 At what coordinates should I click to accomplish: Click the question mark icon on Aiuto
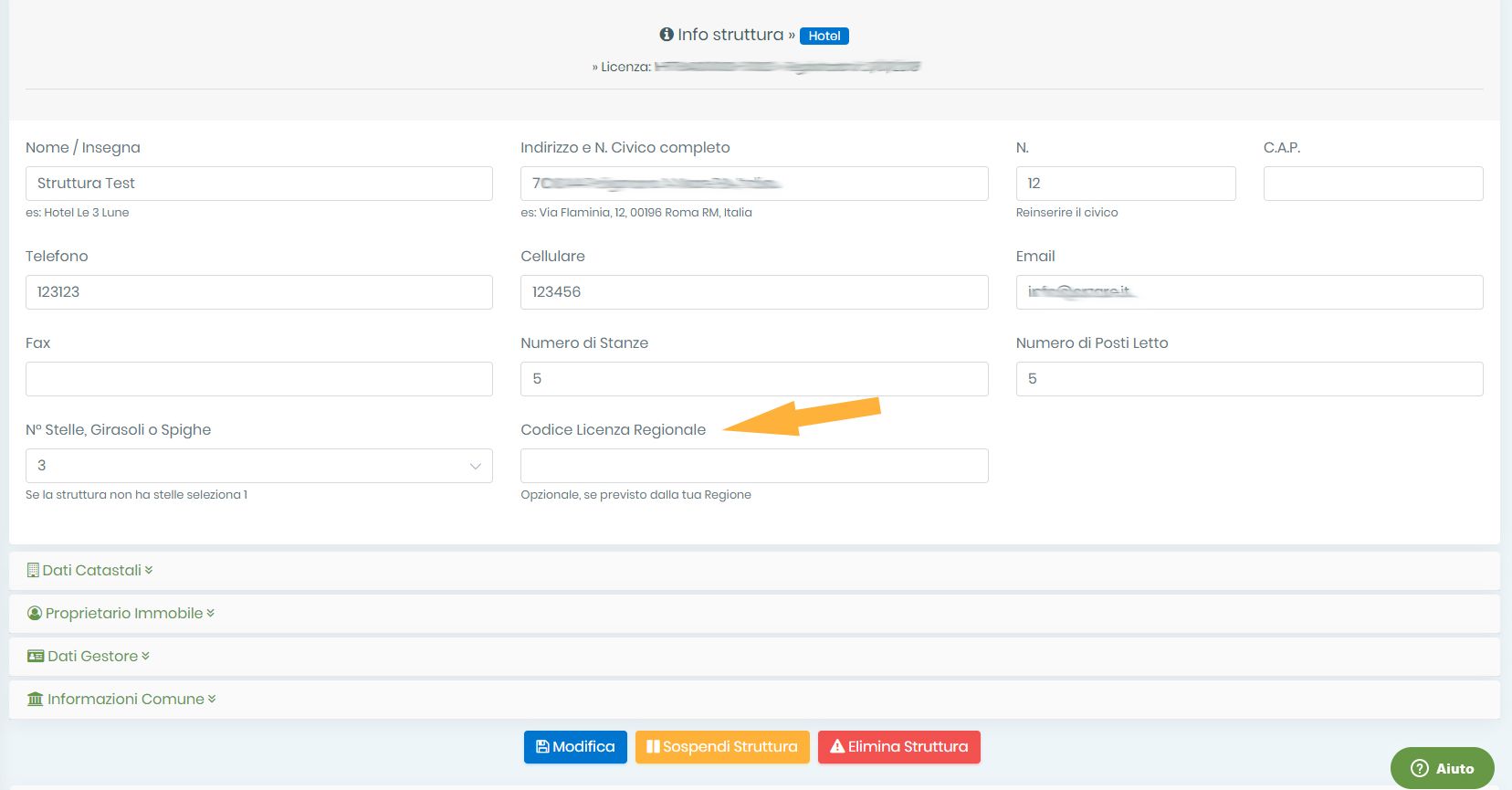[1420, 768]
